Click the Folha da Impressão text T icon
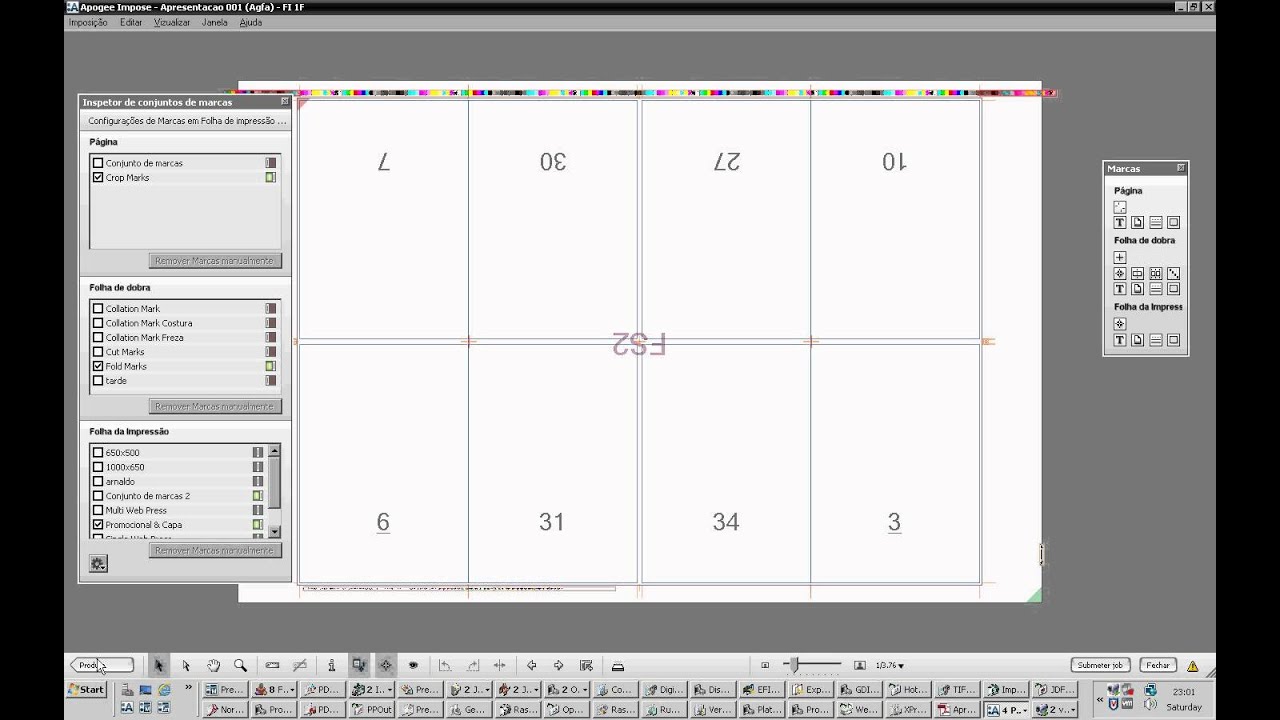This screenshot has height=720, width=1280. click(x=1120, y=340)
